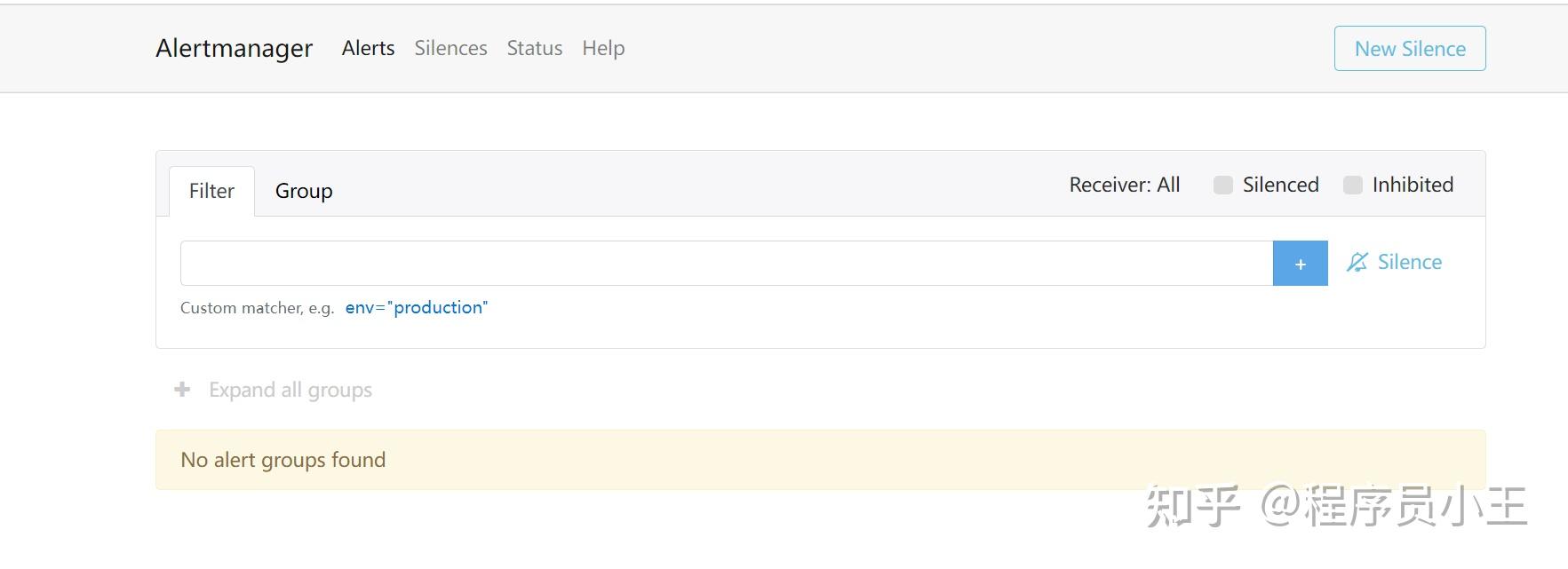1568x569 pixels.
Task: Select the Filter tab
Action: (211, 190)
